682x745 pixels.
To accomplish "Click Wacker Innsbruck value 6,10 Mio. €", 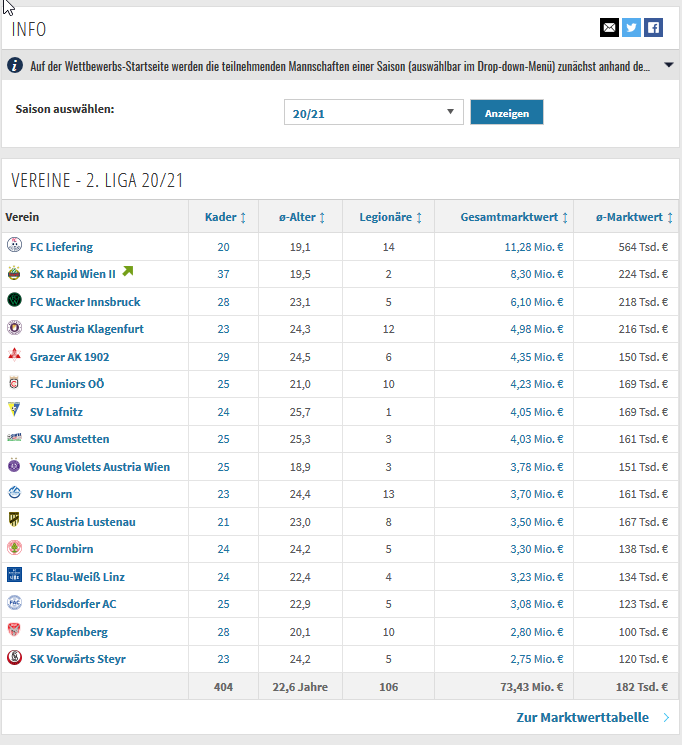I will click(x=537, y=302).
